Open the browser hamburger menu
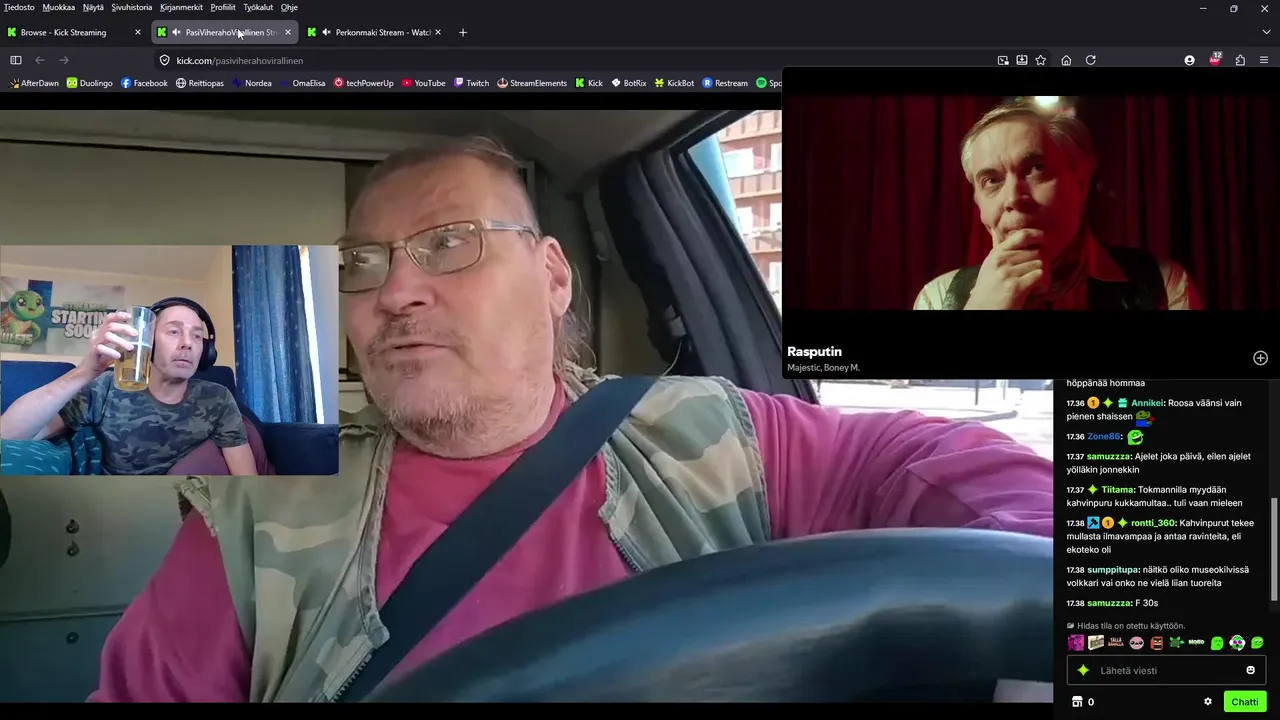 click(x=1265, y=60)
